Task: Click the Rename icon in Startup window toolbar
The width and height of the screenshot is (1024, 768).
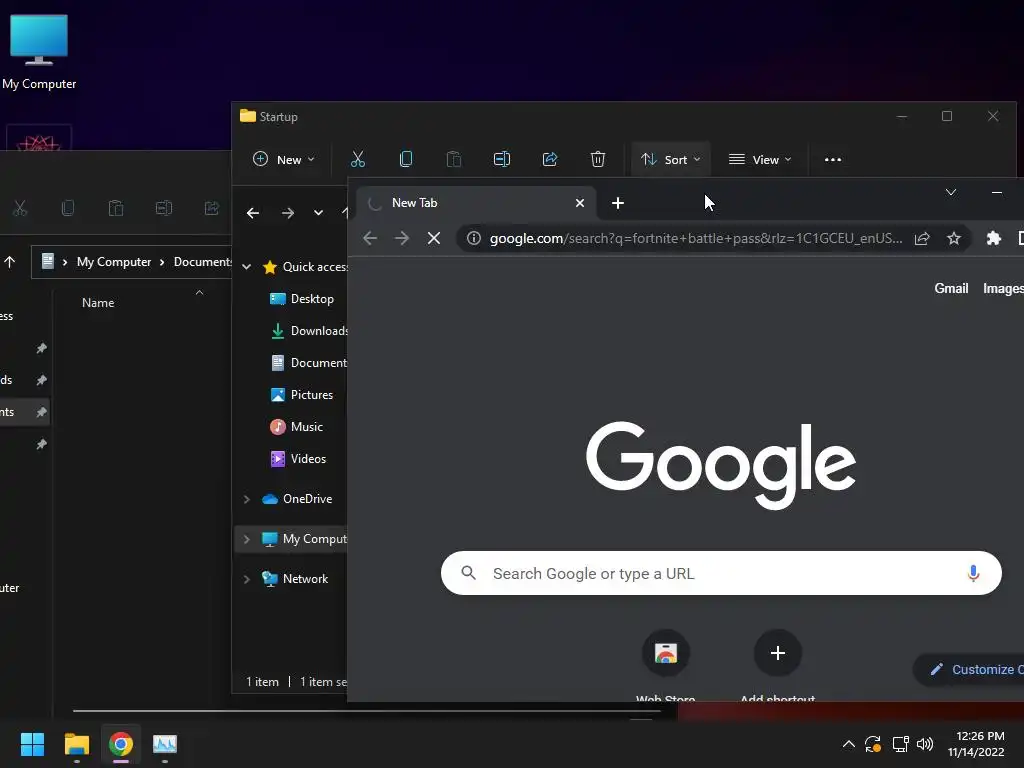Action: point(502,159)
